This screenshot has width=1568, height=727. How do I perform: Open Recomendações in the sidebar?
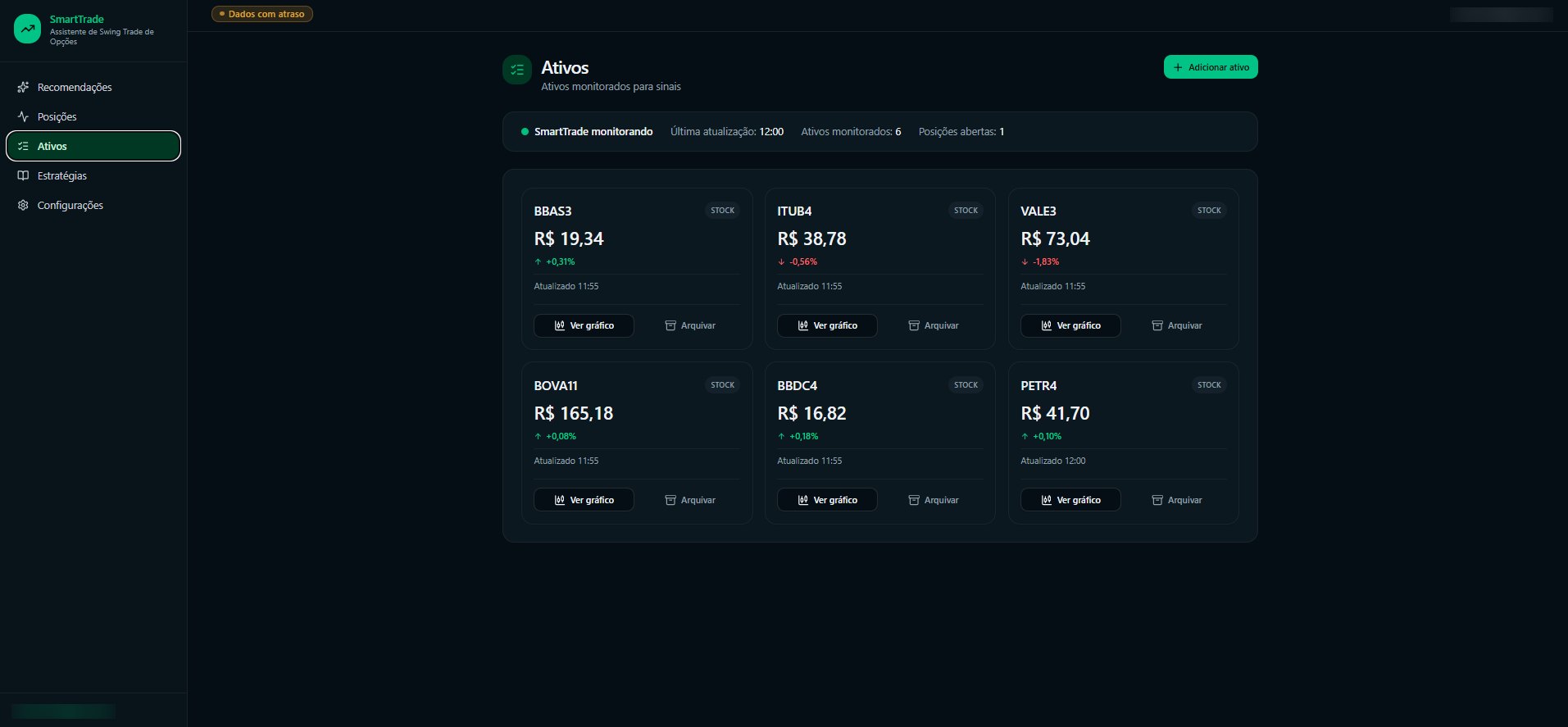pos(93,87)
